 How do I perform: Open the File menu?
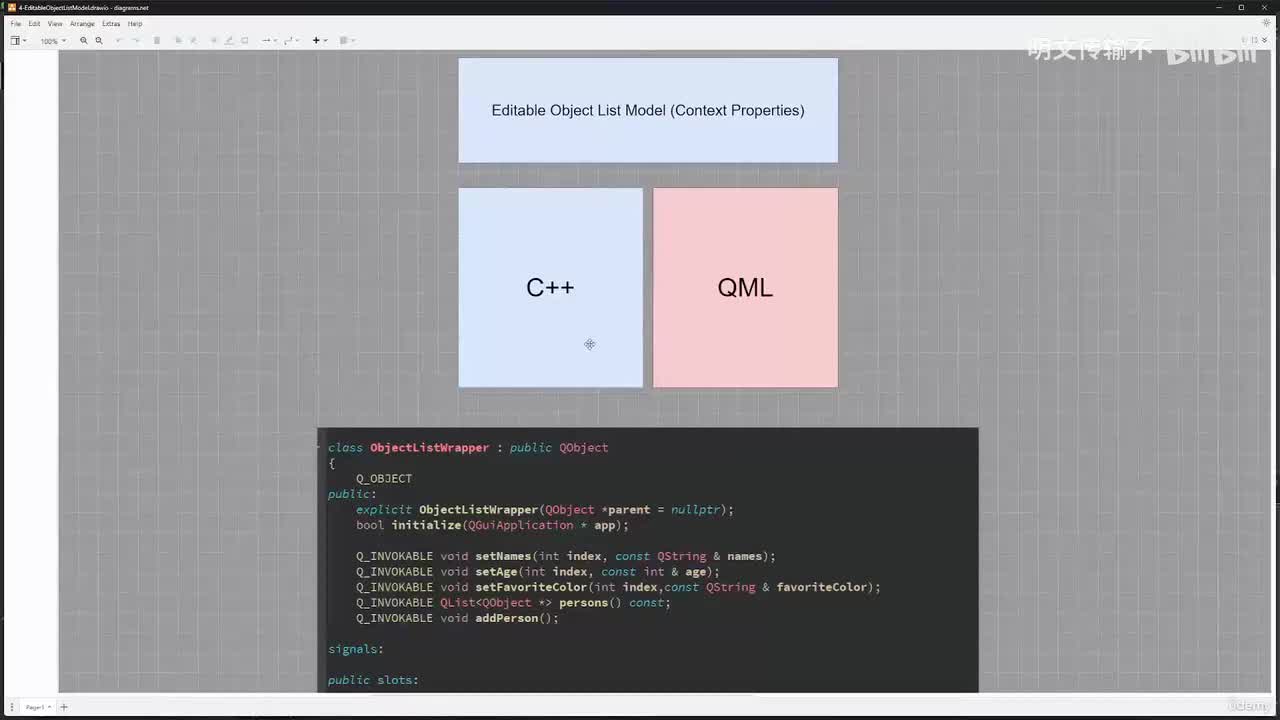(x=15, y=23)
